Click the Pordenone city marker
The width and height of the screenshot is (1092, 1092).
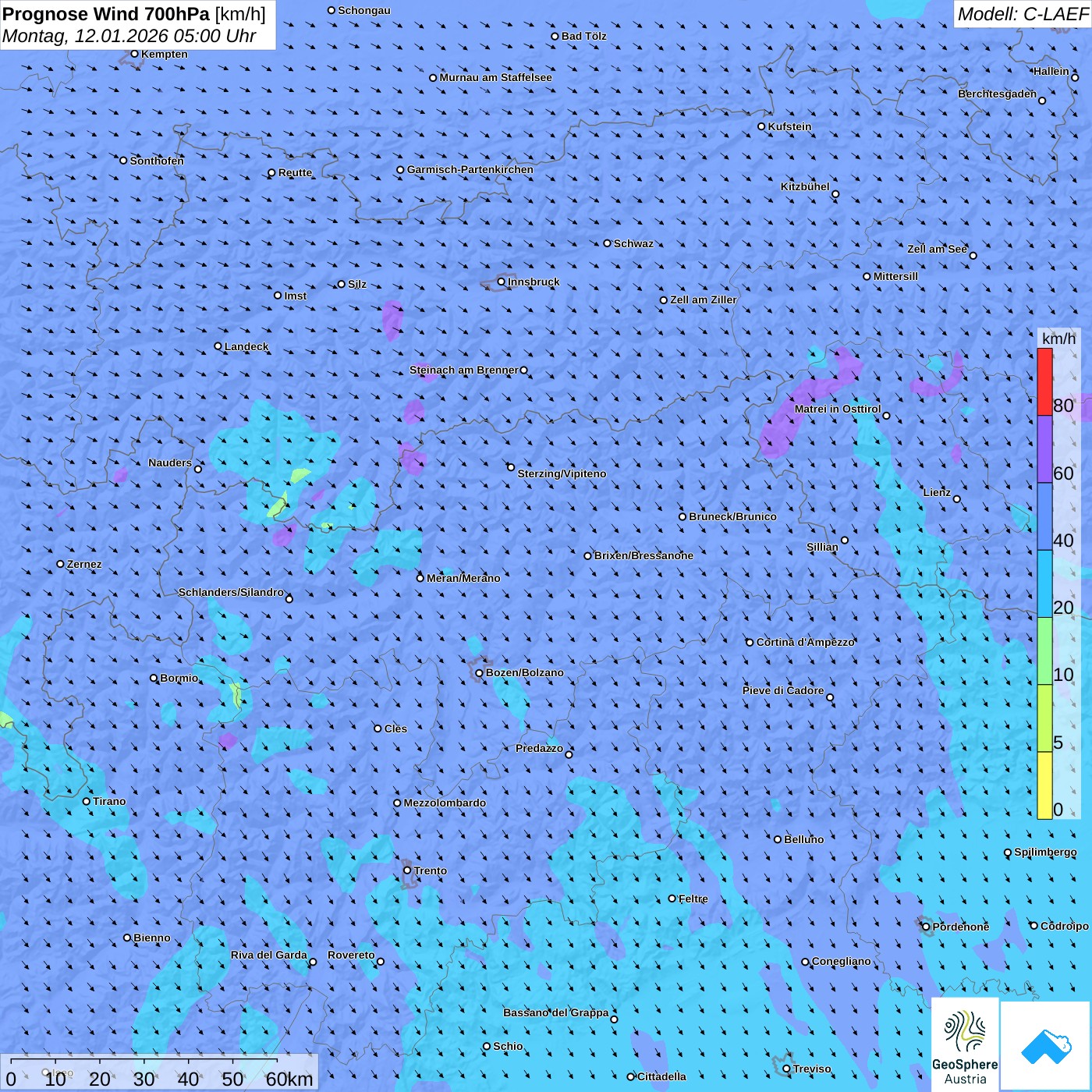926,927
